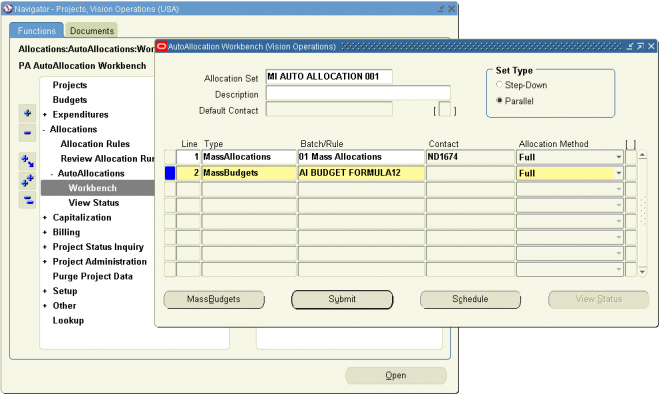660x395 pixels.
Task: Select Workbench in the navigator tree
Action: click(x=93, y=188)
